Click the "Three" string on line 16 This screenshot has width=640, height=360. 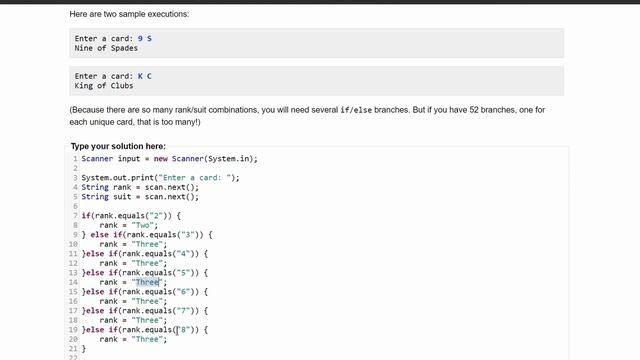point(147,301)
